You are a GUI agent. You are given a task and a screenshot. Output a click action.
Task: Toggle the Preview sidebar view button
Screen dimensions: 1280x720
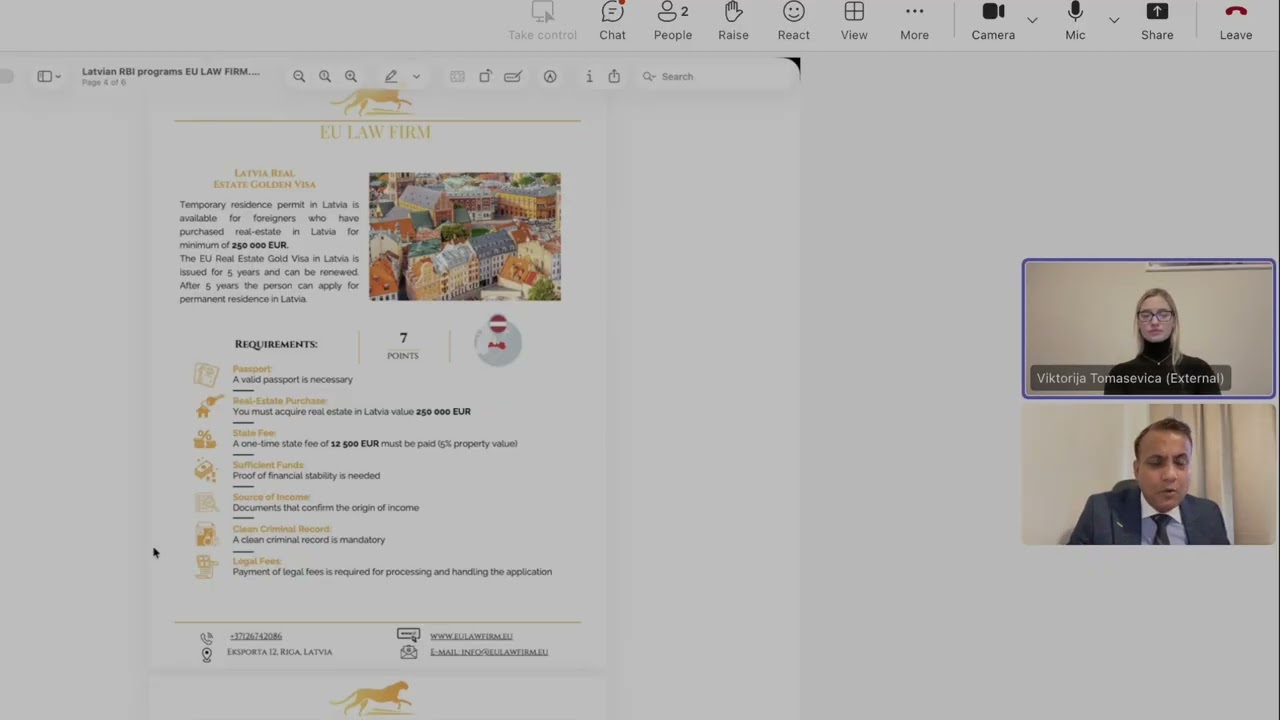(x=44, y=76)
